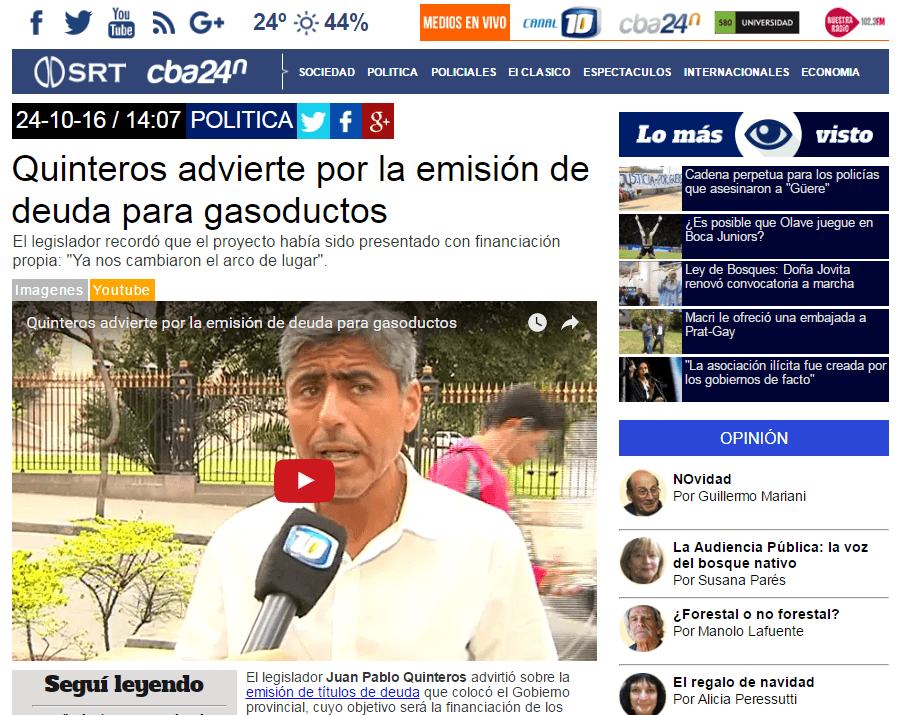
Task: Open the Google Plus icon in top bar
Action: point(206,22)
